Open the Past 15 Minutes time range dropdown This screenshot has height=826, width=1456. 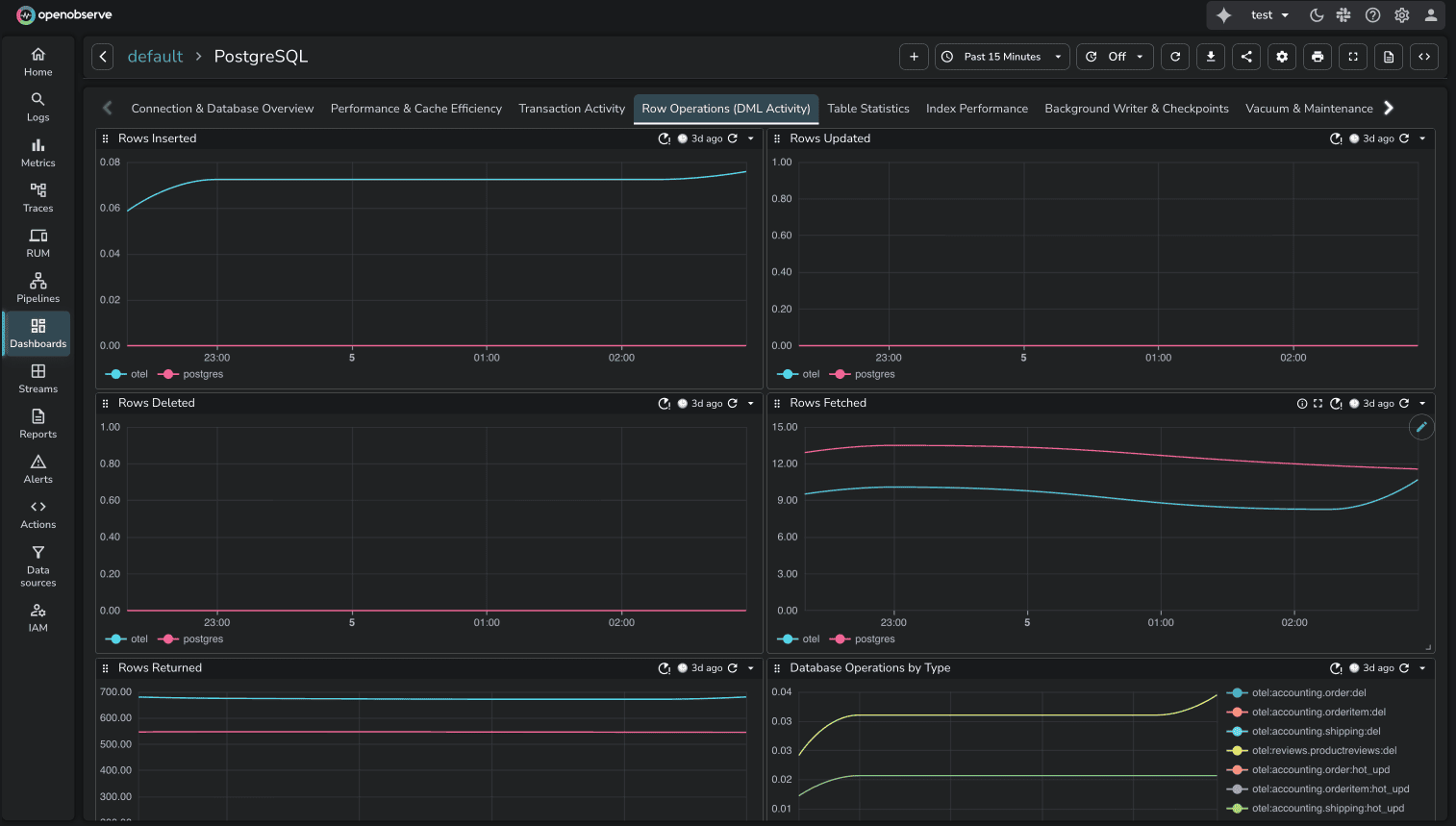coord(1002,57)
